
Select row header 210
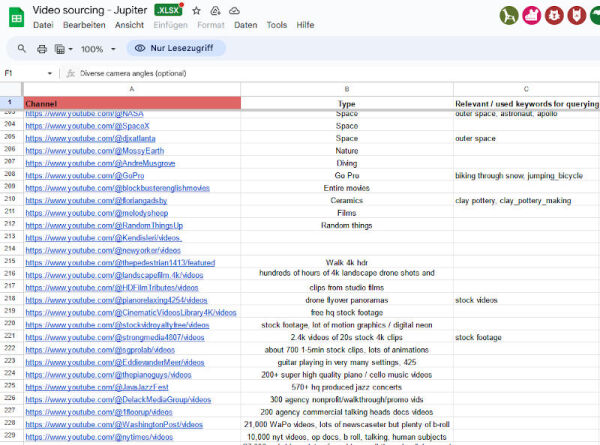tap(10, 199)
